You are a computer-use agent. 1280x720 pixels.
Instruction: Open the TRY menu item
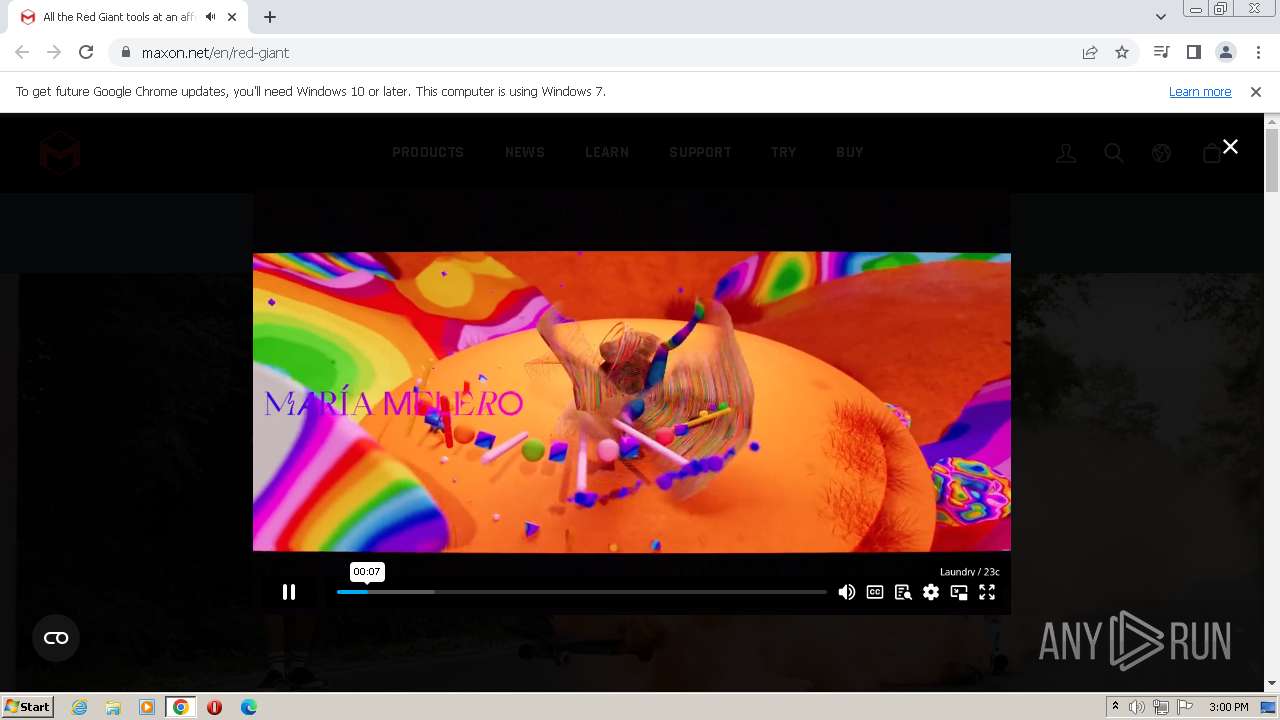(x=784, y=153)
